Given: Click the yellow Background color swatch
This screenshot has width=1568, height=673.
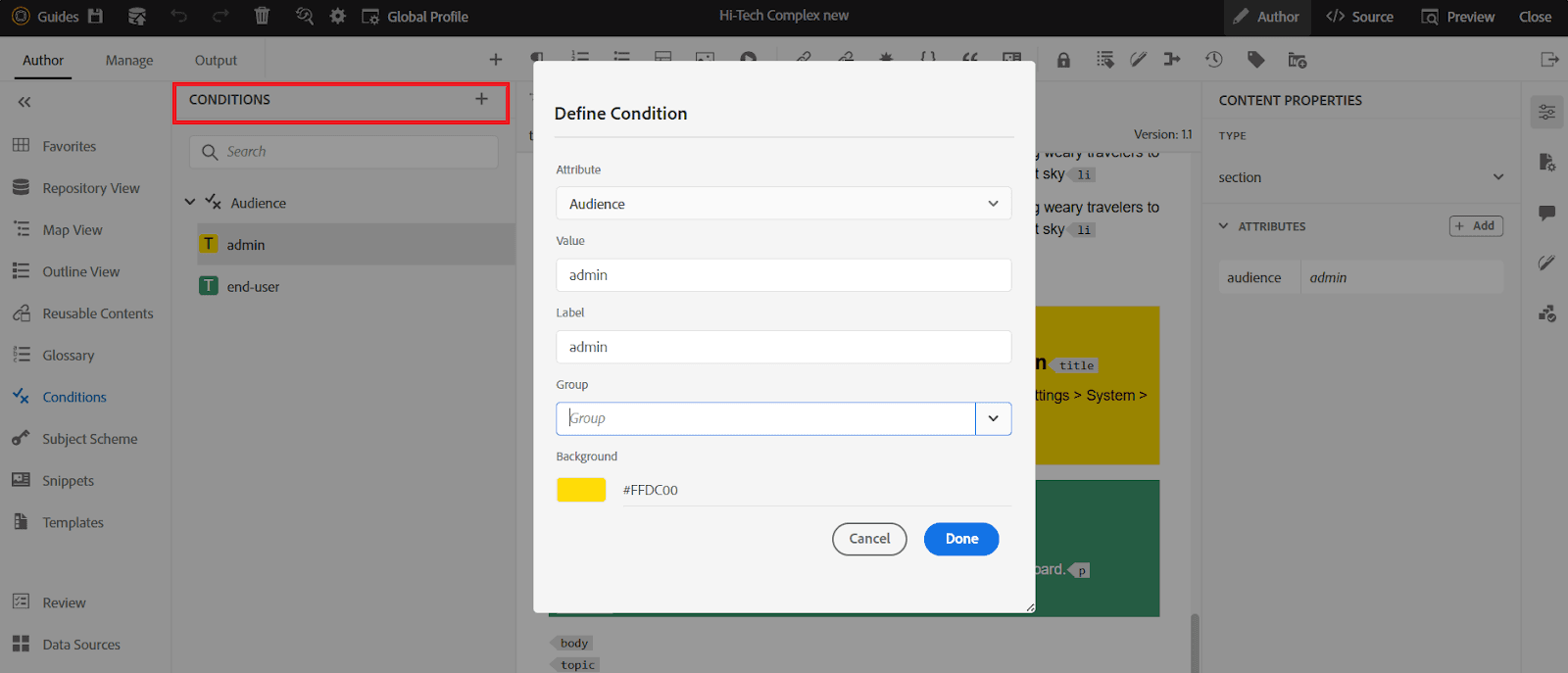Looking at the screenshot, I should coord(581,490).
